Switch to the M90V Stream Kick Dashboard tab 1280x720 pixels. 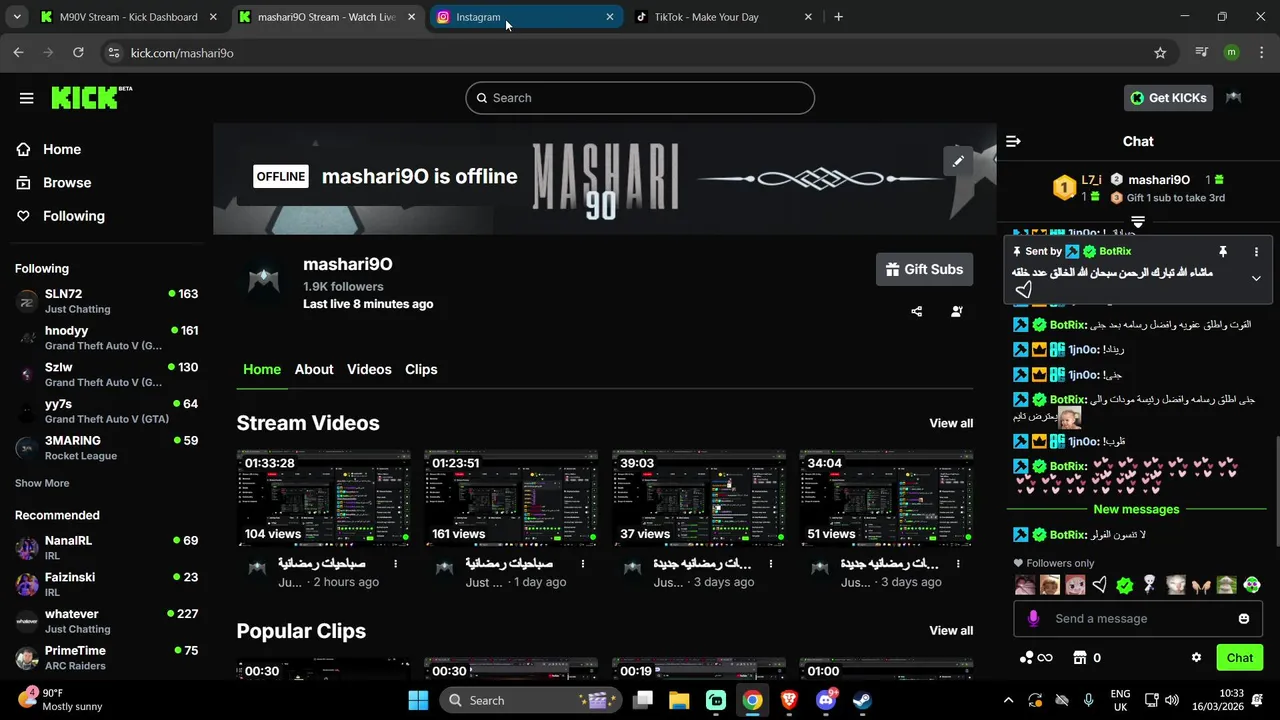point(129,17)
